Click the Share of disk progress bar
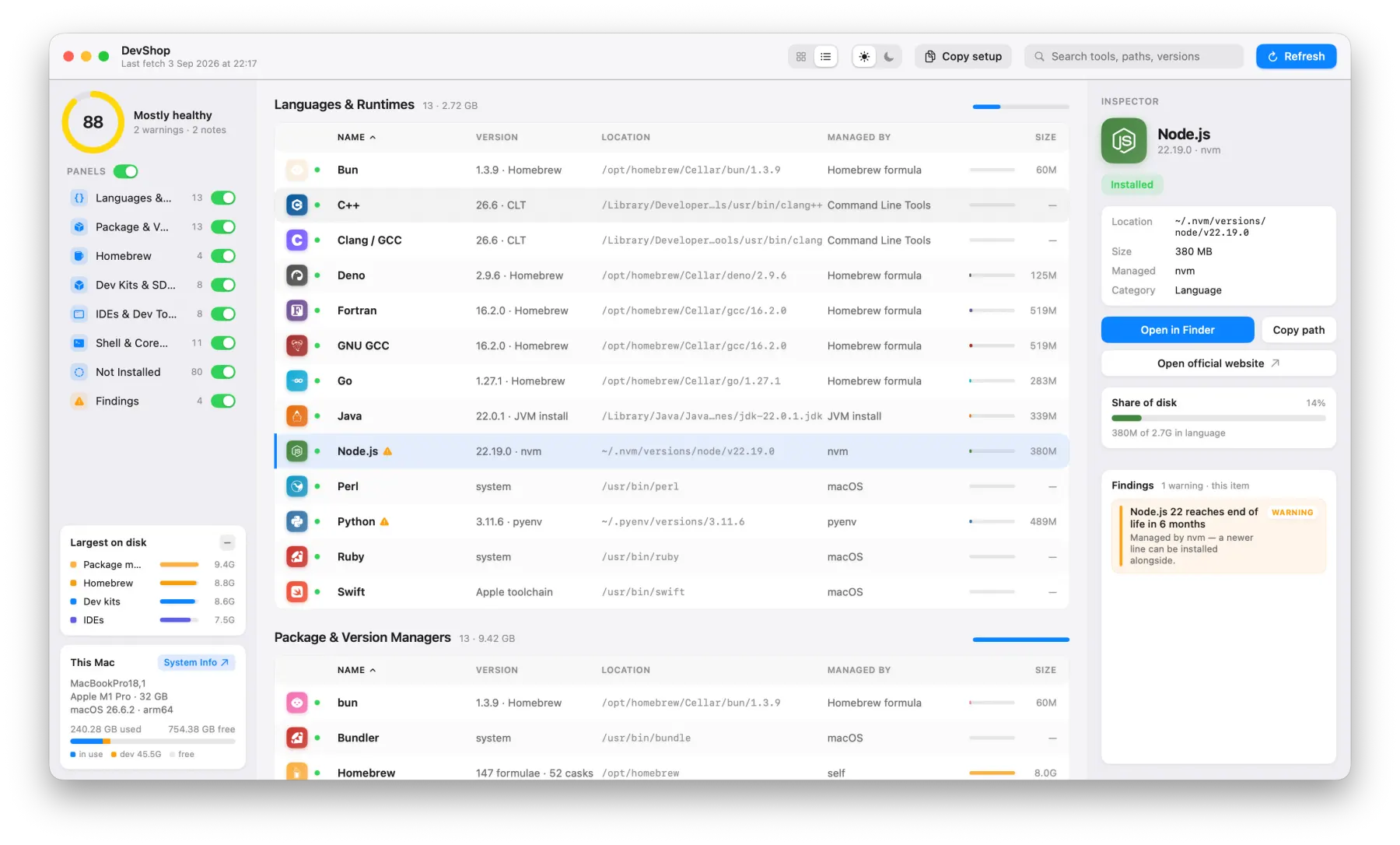 (1218, 419)
